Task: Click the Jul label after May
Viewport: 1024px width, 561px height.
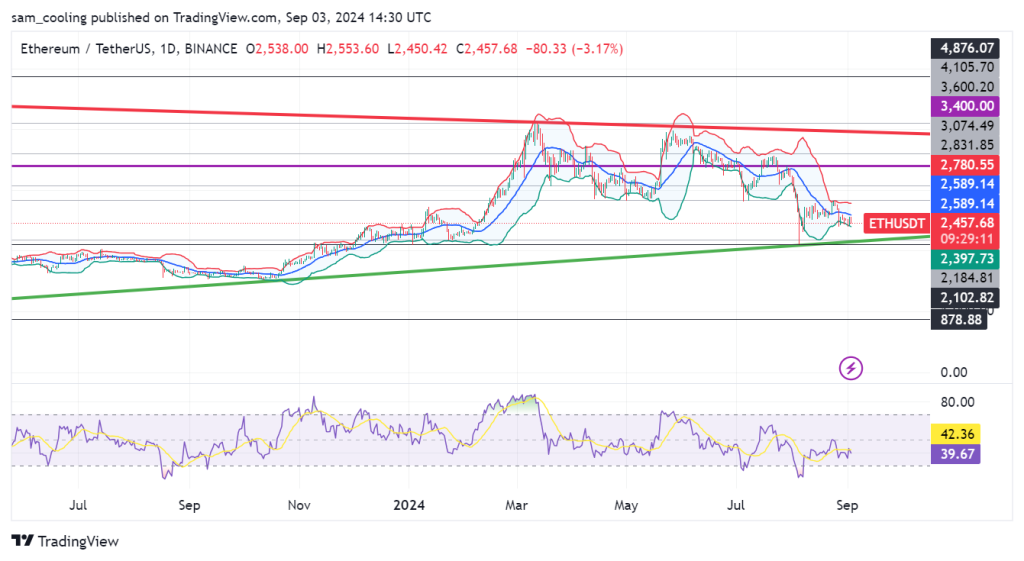Action: [736, 505]
